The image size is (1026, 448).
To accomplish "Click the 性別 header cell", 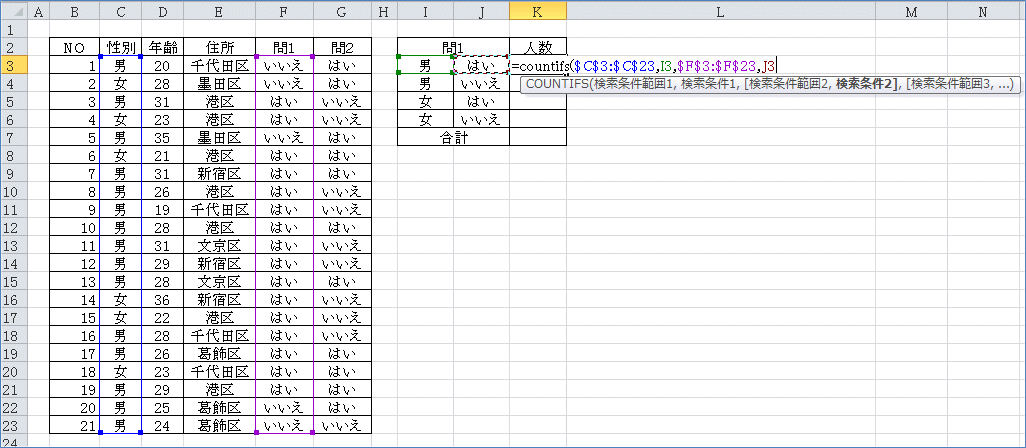I will point(121,47).
